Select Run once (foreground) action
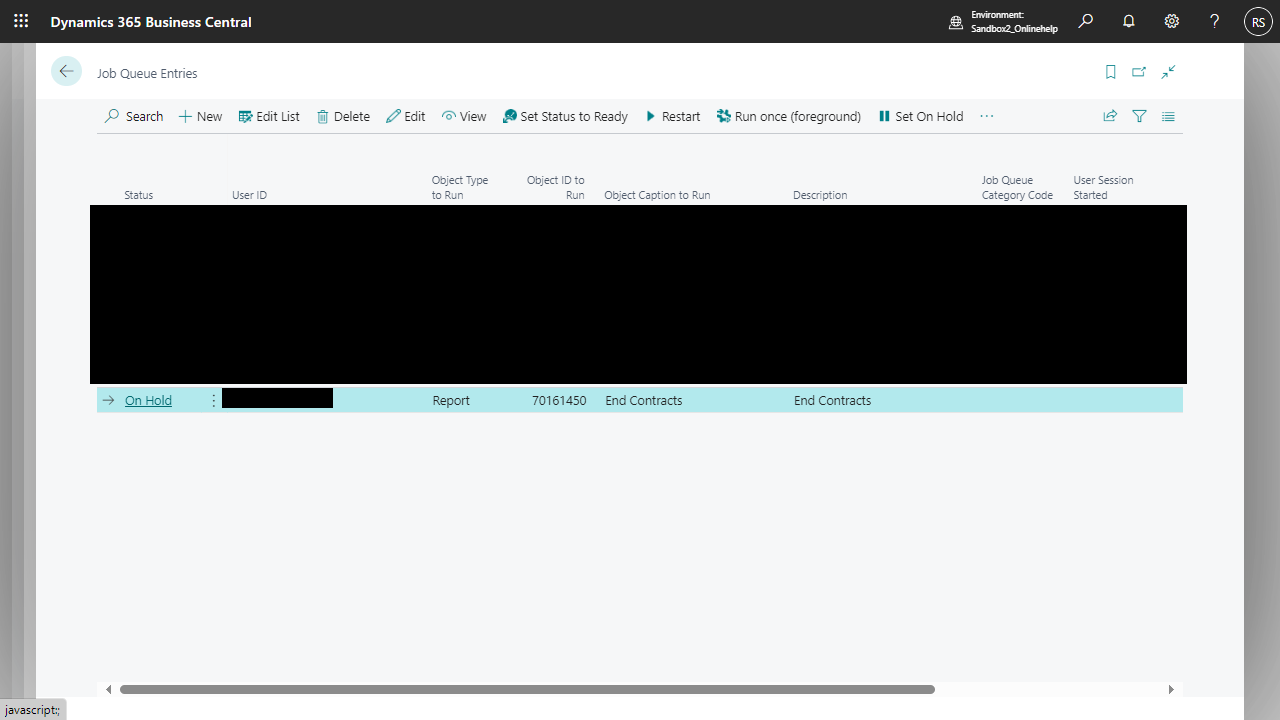 coord(788,116)
